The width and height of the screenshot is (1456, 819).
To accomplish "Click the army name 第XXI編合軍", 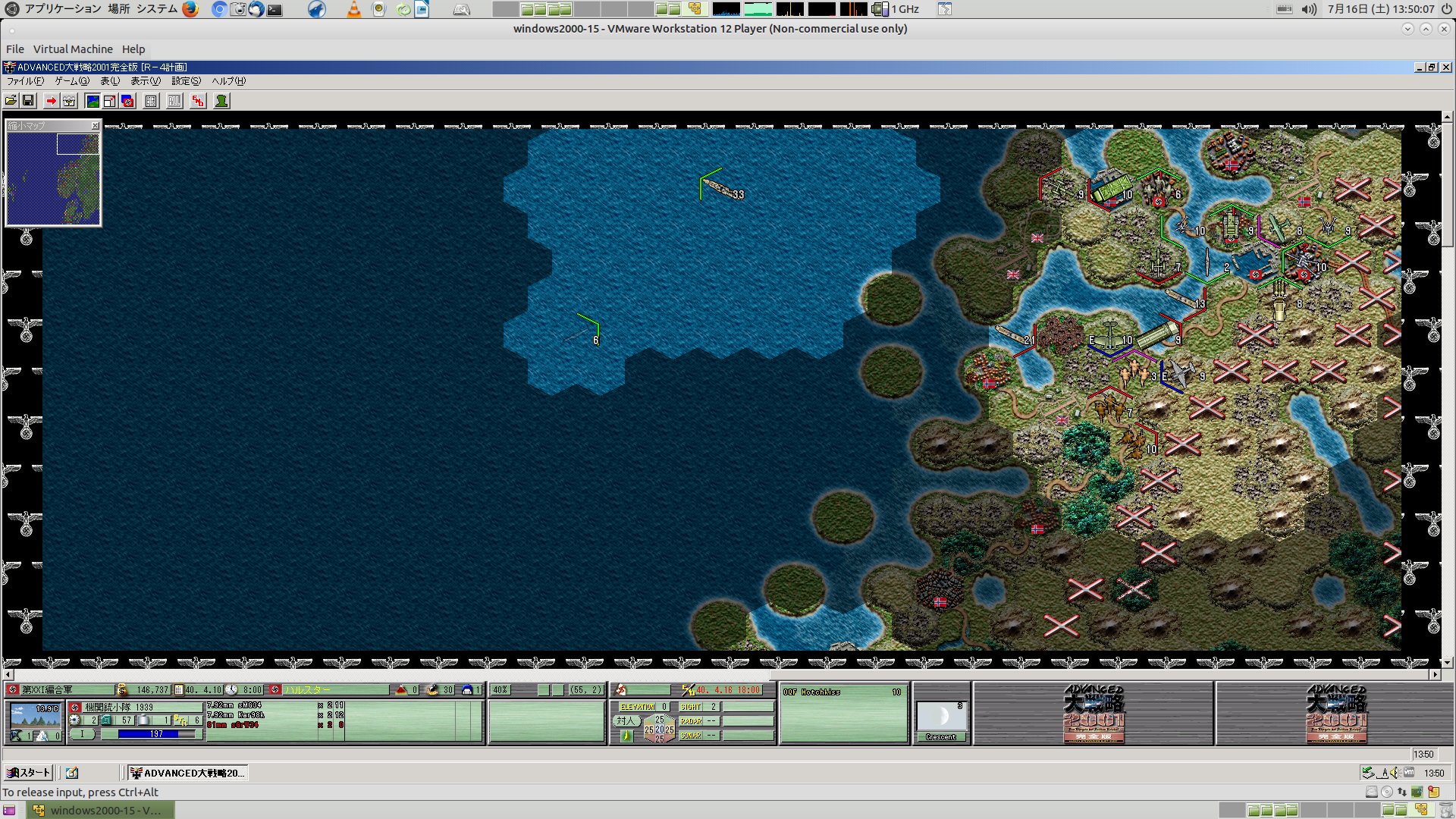I will pos(48,690).
